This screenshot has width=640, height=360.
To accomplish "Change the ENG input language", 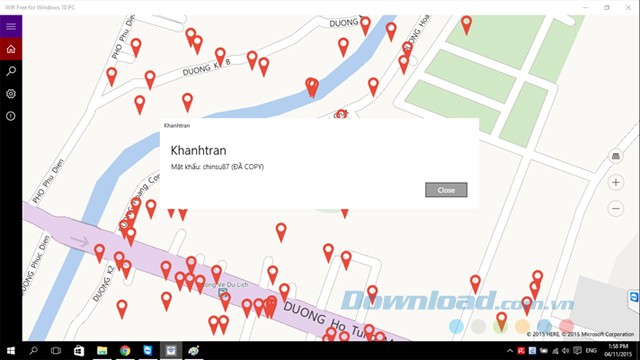I will pyautogui.click(x=591, y=351).
